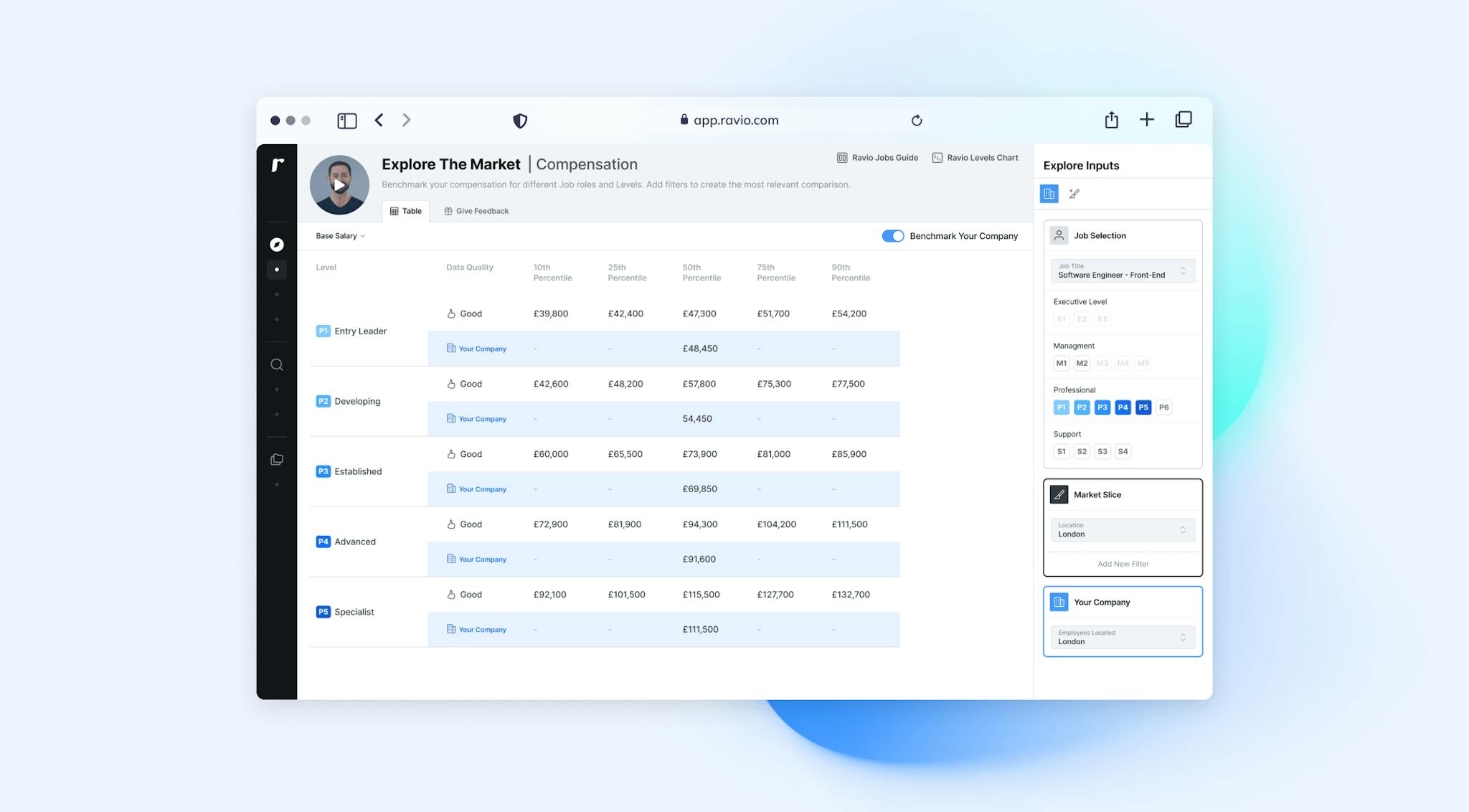Image resolution: width=1469 pixels, height=812 pixels.
Task: Play the video on the presenter avatar
Action: click(x=339, y=184)
